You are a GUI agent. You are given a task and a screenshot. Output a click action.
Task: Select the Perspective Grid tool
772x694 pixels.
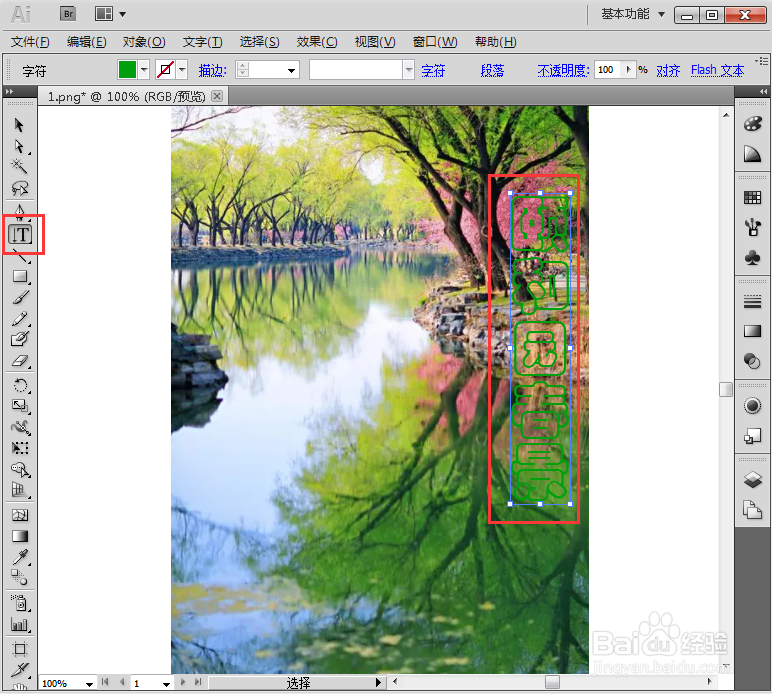point(20,490)
